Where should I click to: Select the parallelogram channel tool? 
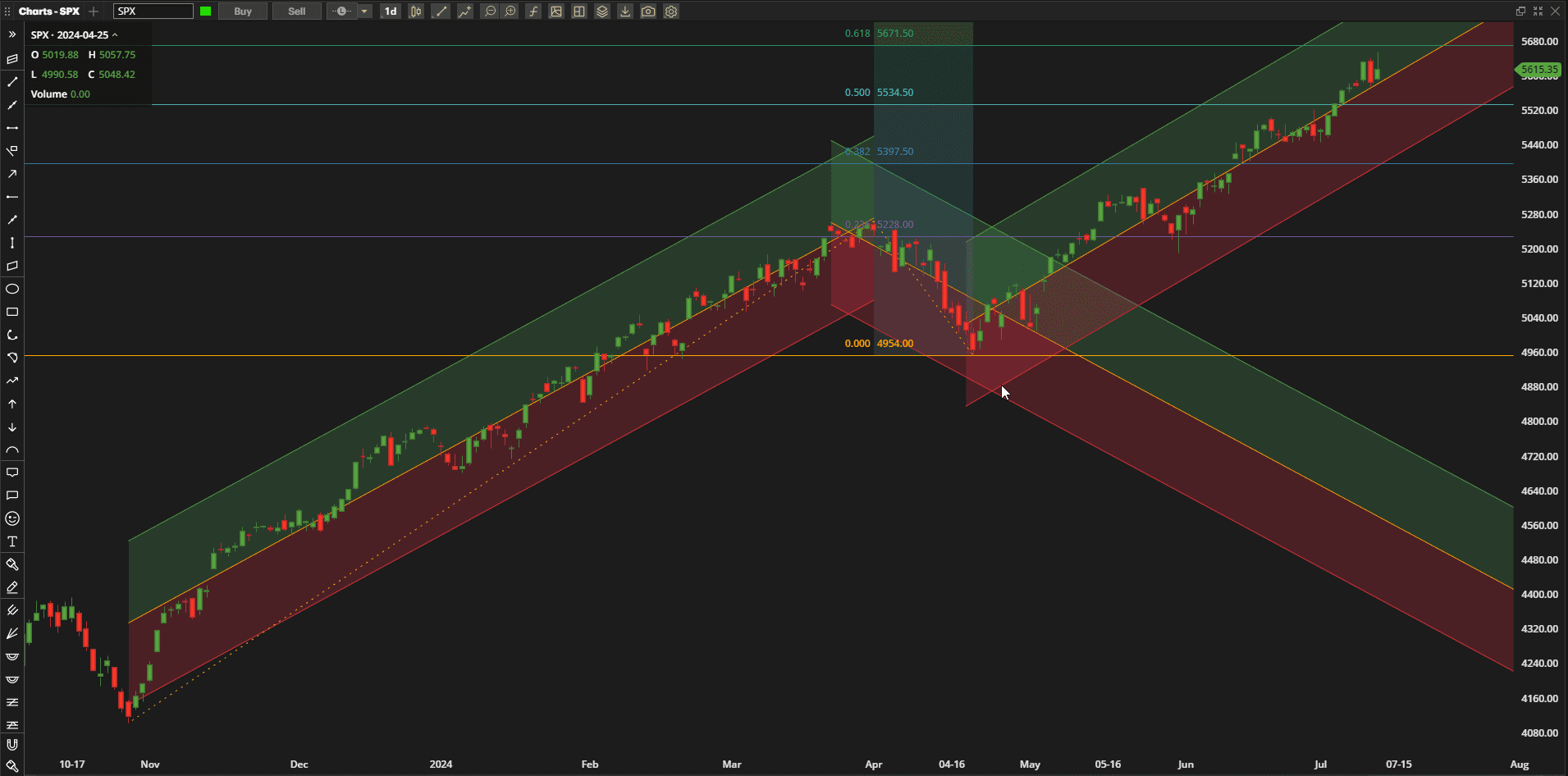tap(12, 266)
